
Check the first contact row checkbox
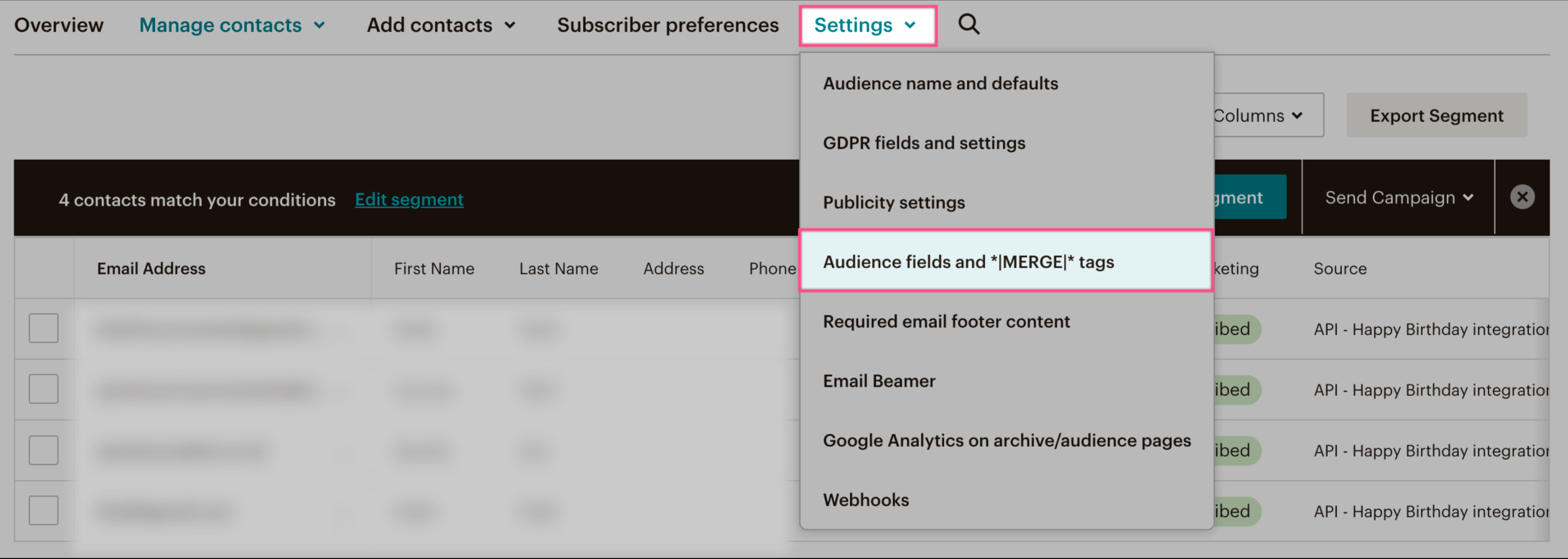point(44,328)
